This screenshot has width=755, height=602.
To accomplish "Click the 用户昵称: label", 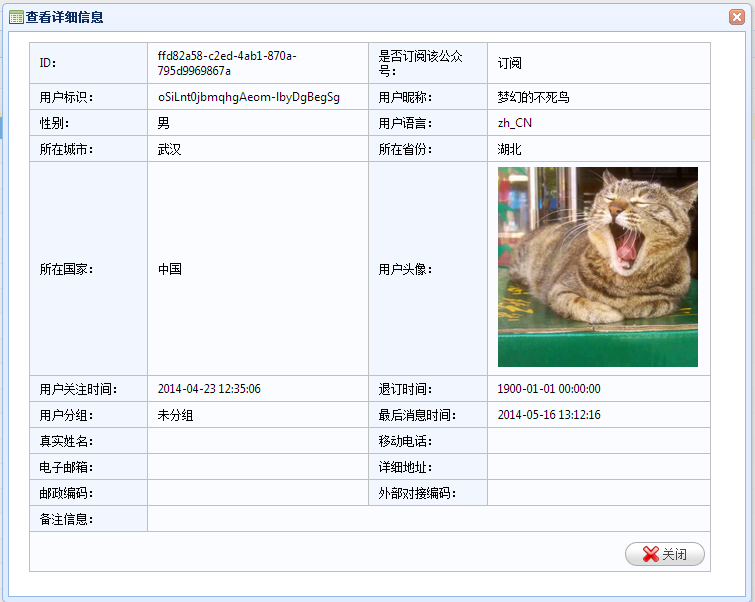I will coord(405,97).
